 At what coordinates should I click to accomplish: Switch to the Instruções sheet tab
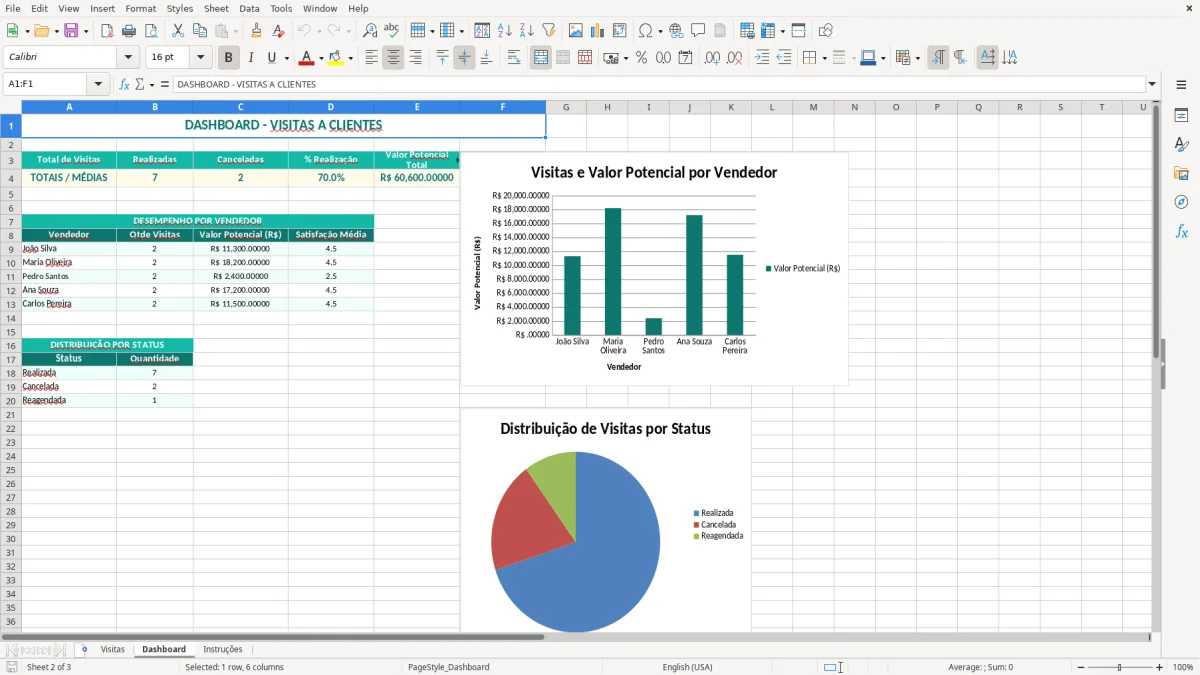[x=223, y=649]
